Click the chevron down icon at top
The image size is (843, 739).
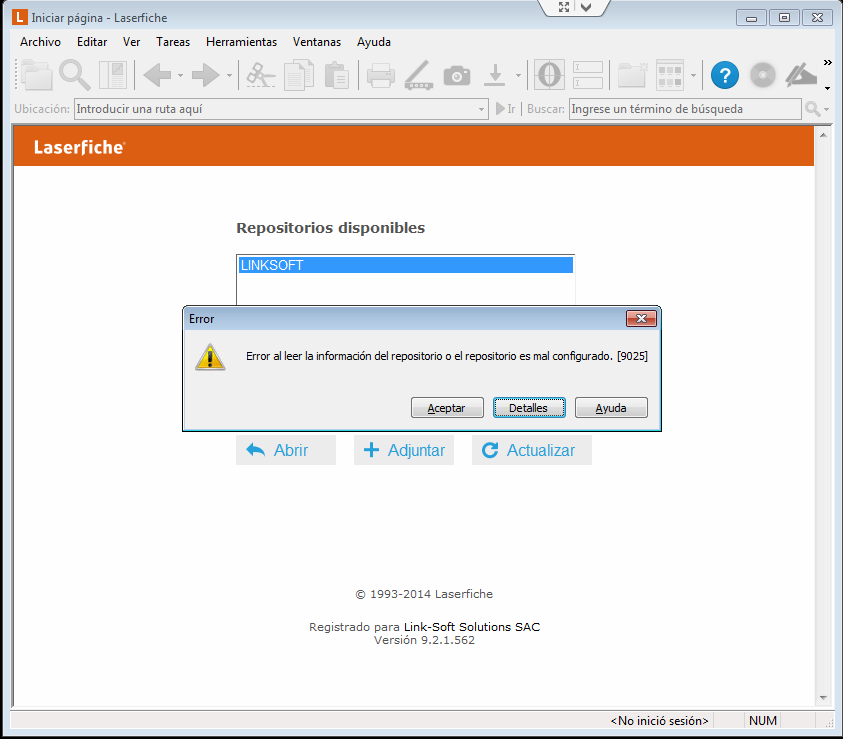pyautogui.click(x=586, y=7)
